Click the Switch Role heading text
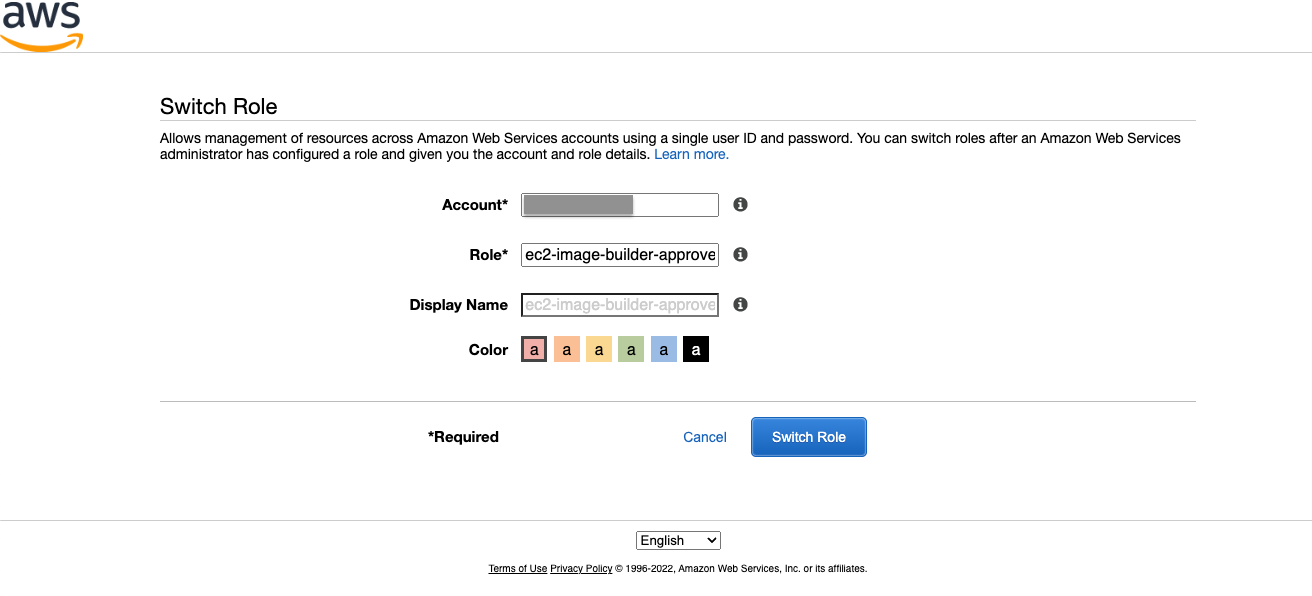 [219, 106]
